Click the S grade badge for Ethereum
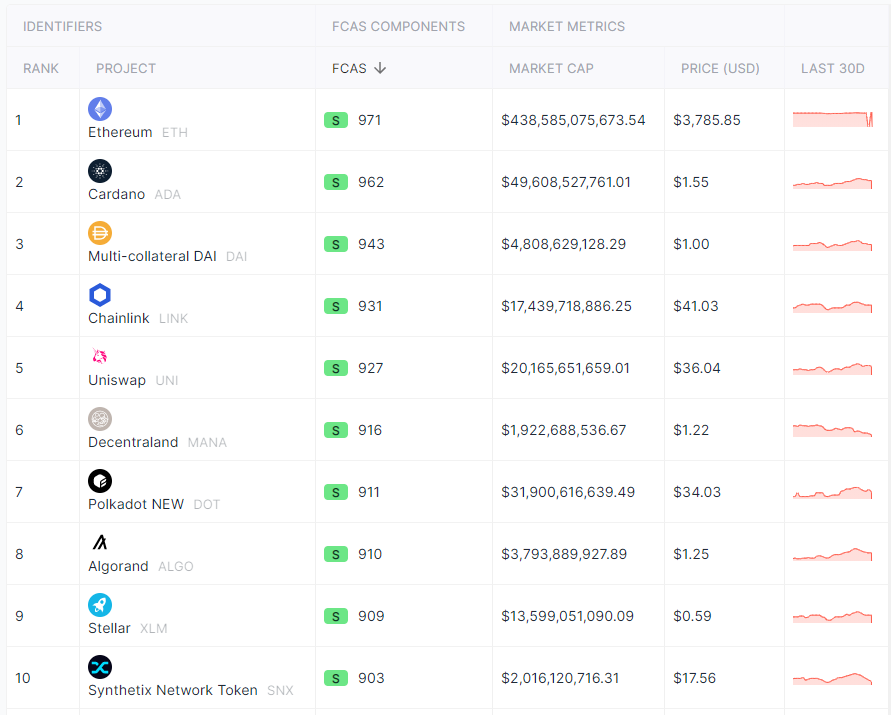 (336, 120)
